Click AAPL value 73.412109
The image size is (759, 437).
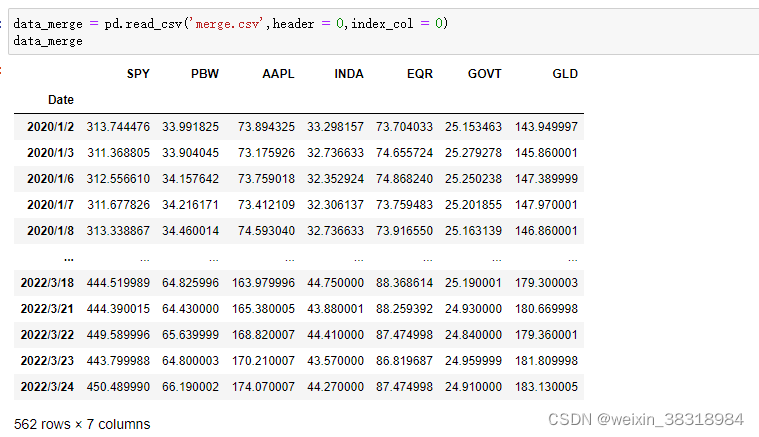(266, 205)
